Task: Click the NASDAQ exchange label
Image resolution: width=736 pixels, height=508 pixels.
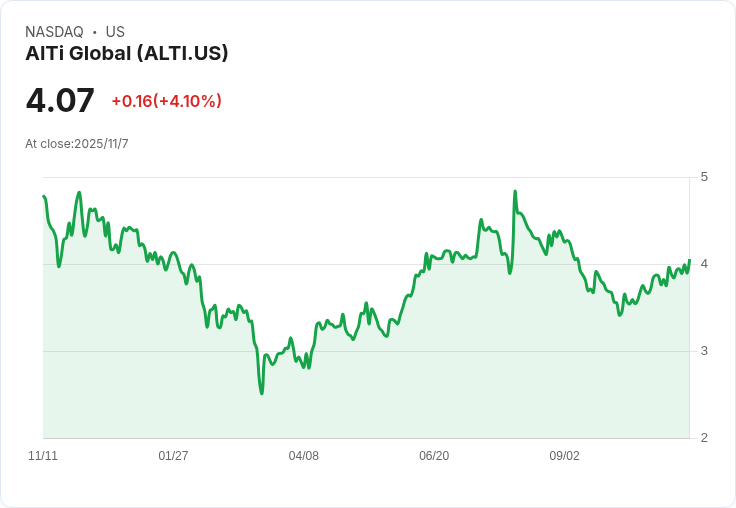Action: (x=54, y=32)
